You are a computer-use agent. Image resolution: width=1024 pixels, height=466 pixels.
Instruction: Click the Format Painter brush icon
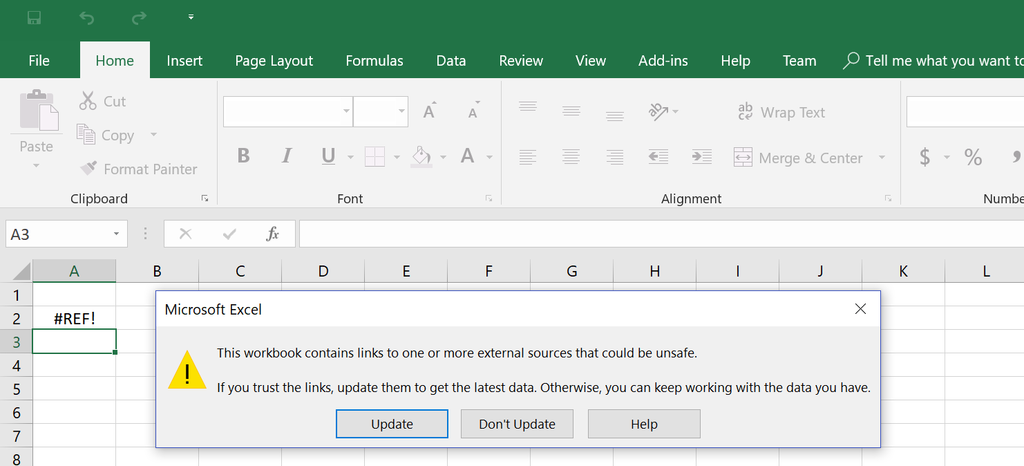89,168
